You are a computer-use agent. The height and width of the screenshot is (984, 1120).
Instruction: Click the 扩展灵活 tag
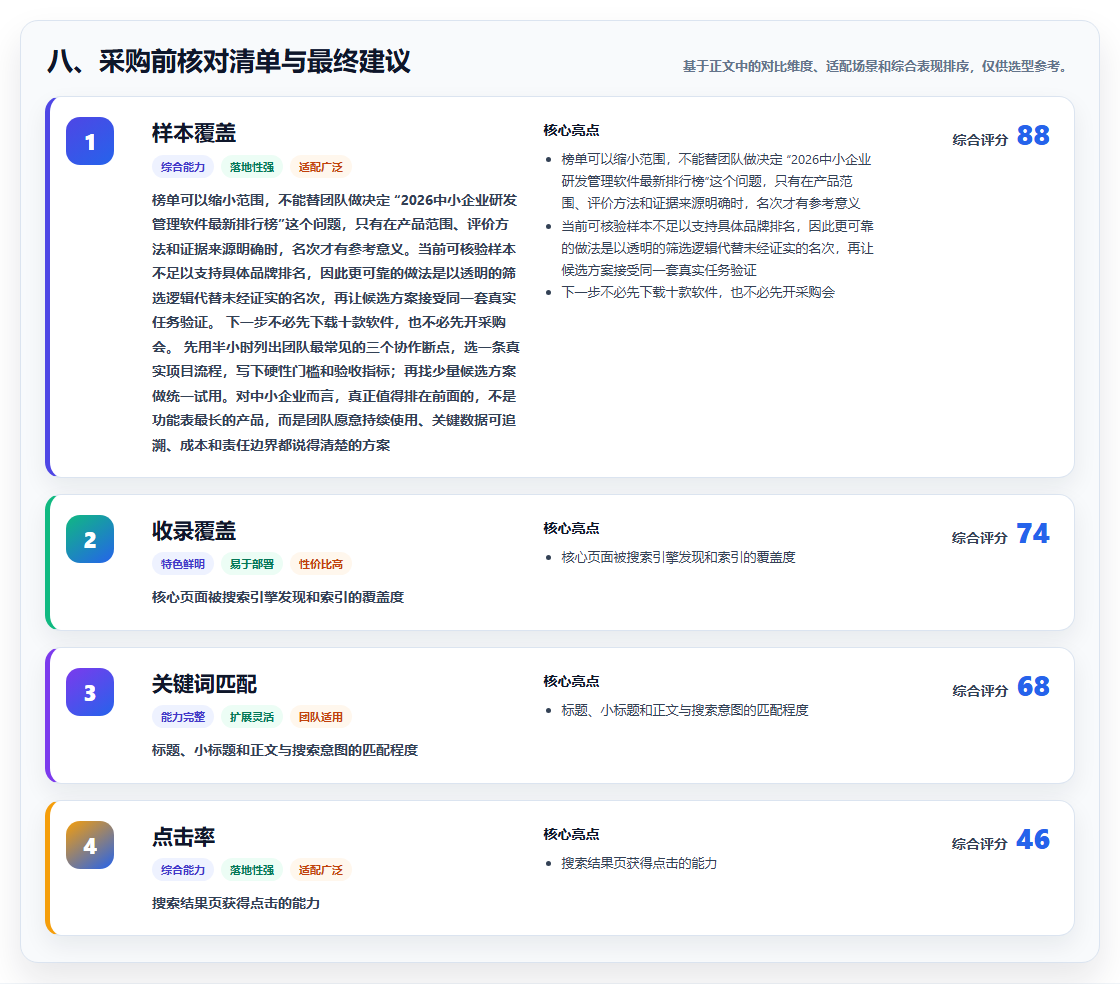click(252, 717)
